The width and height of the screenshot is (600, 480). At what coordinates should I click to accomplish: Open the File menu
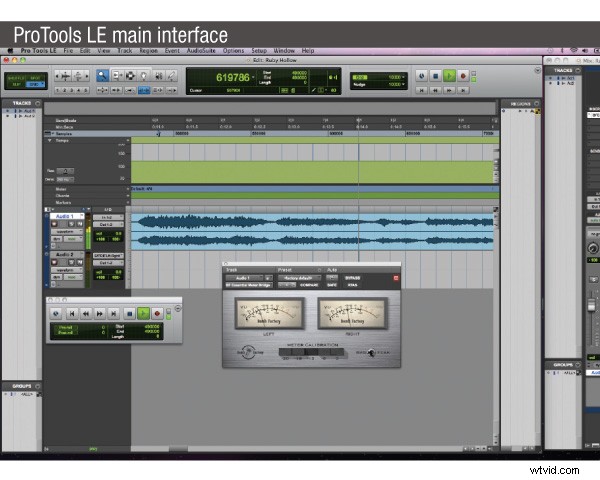[68, 51]
